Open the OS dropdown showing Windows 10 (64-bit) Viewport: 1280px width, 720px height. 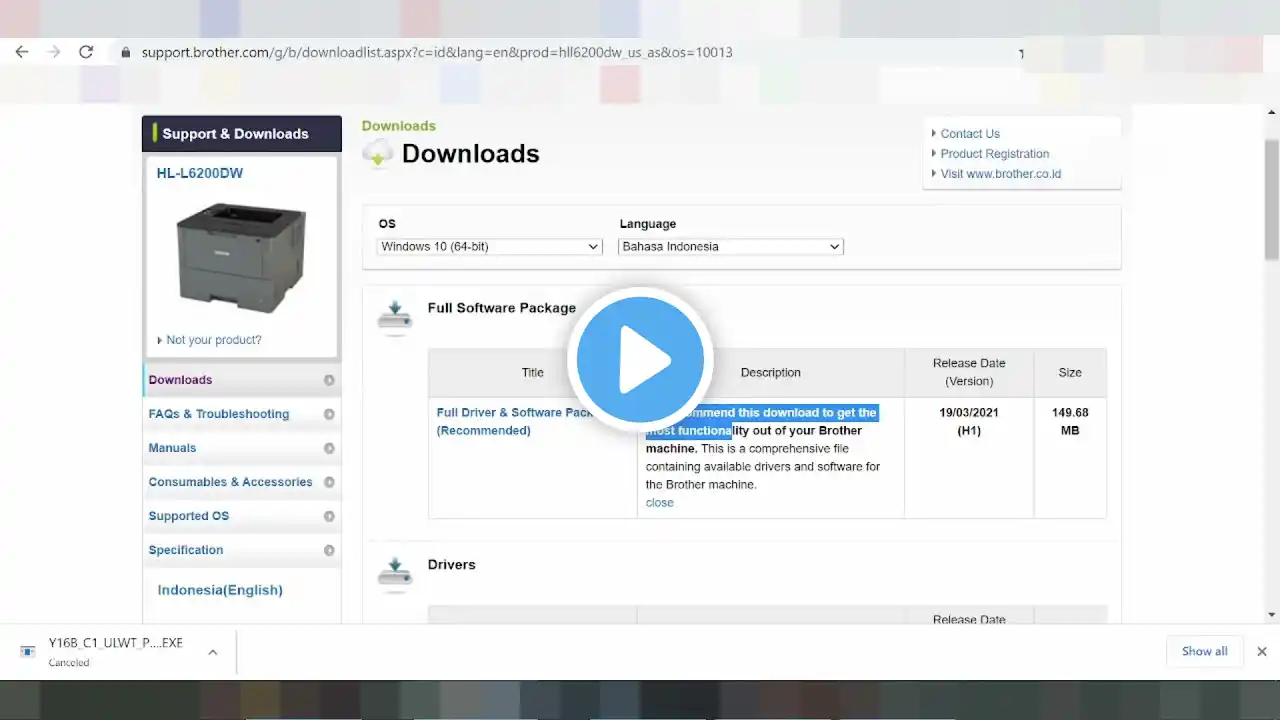pos(490,246)
